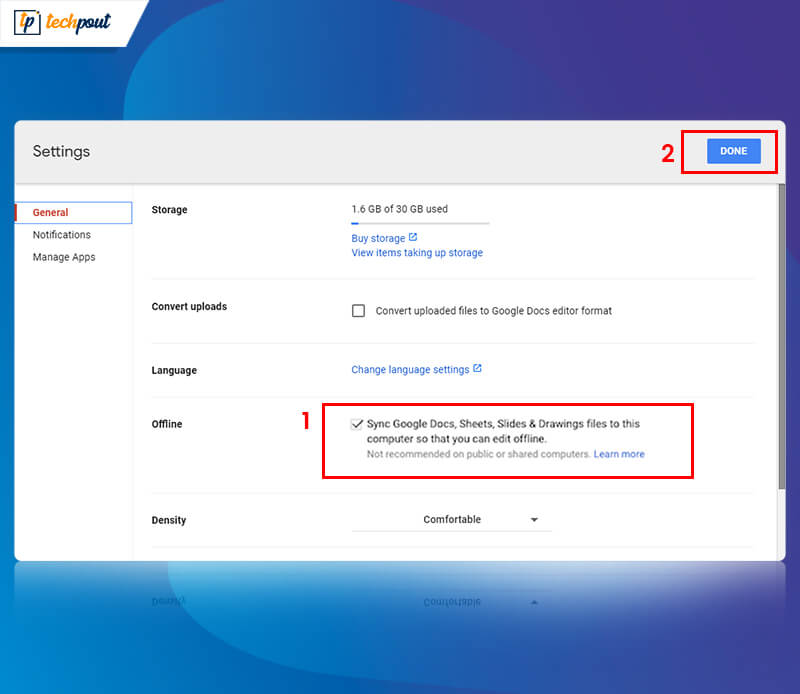Enable converting uploads to Google Docs format

point(358,310)
